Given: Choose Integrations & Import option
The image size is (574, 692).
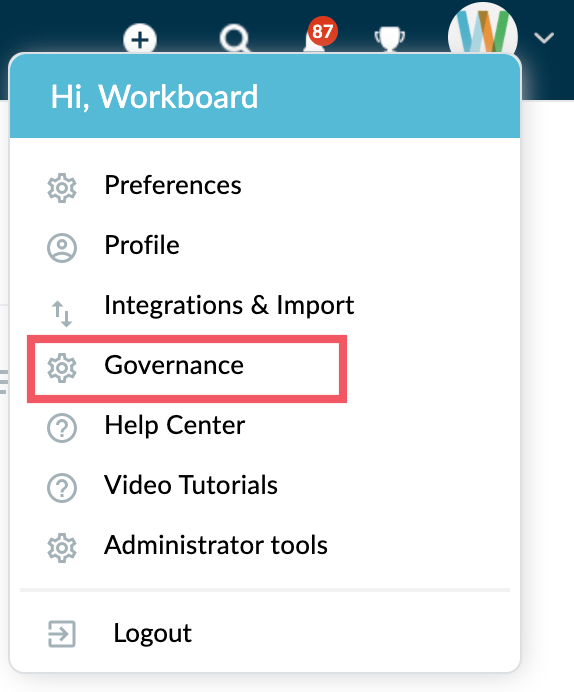Looking at the screenshot, I should [x=229, y=305].
